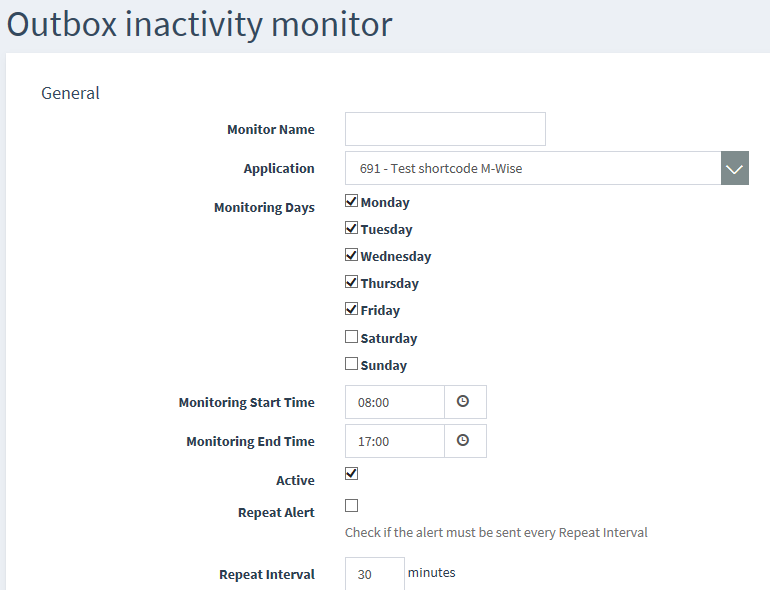Viewport: 770px width, 590px height.
Task: Open the Monitoring Start Time clock picker
Action: [465, 402]
